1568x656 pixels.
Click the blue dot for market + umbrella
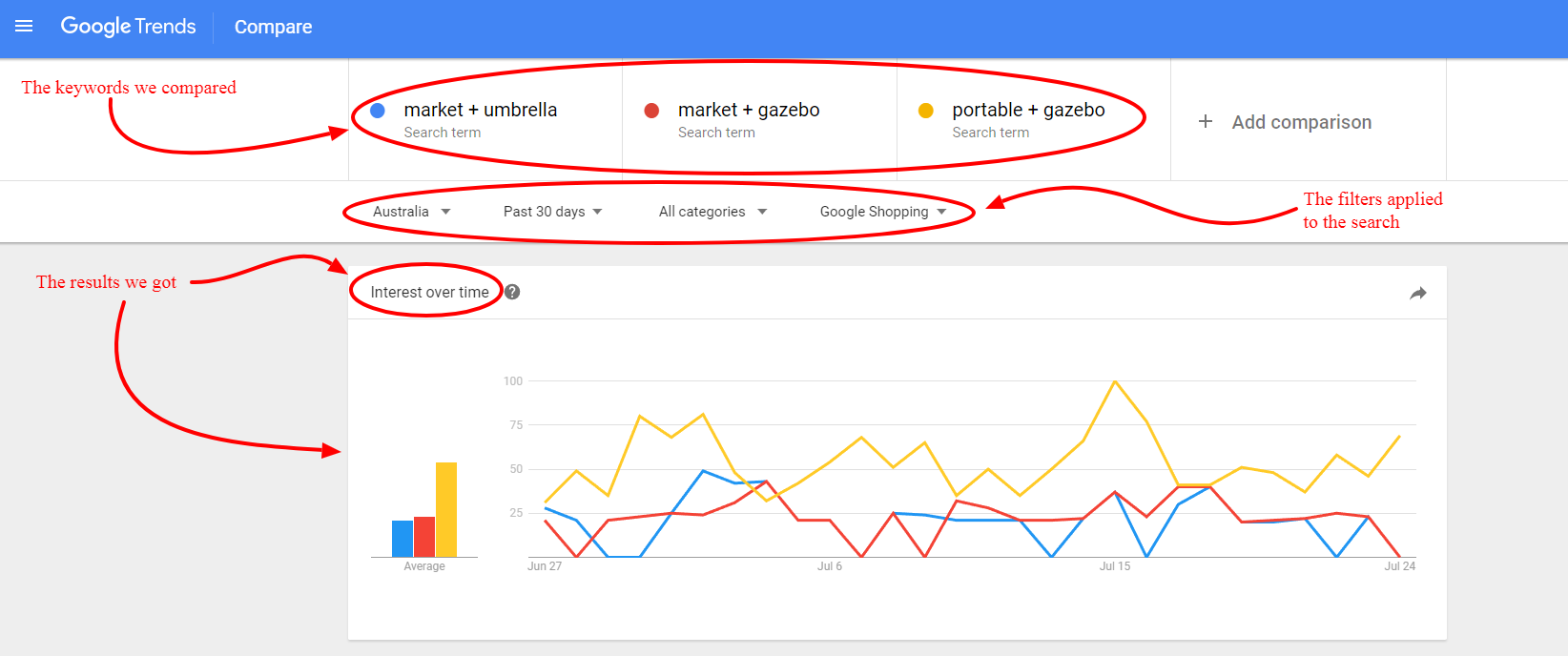[378, 111]
